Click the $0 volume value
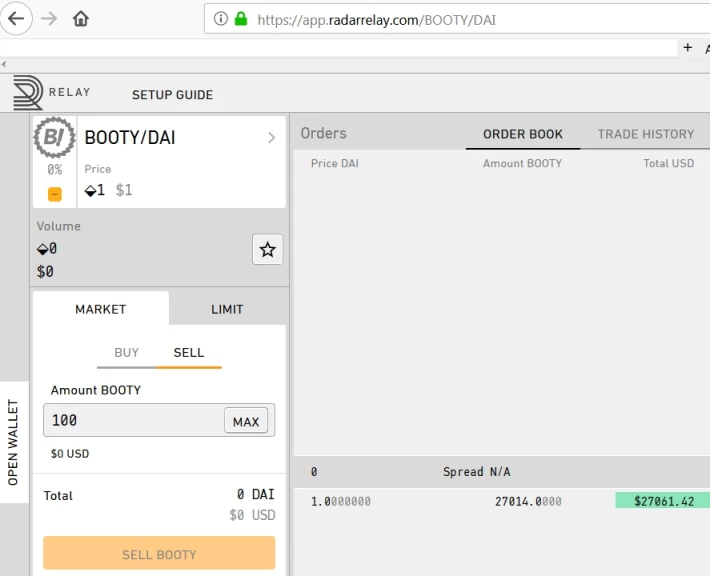This screenshot has width=710, height=576. click(x=45, y=272)
